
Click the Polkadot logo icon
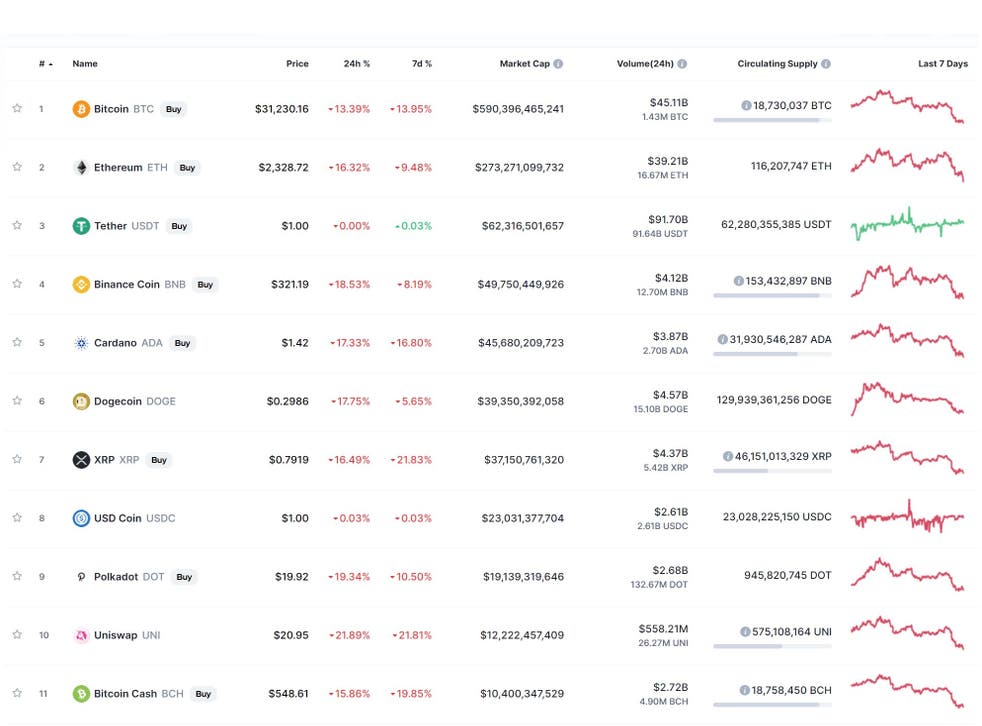tap(81, 576)
